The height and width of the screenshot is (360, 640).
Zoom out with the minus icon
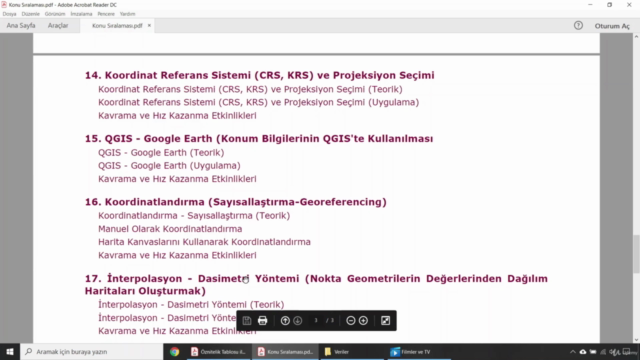[351, 320]
